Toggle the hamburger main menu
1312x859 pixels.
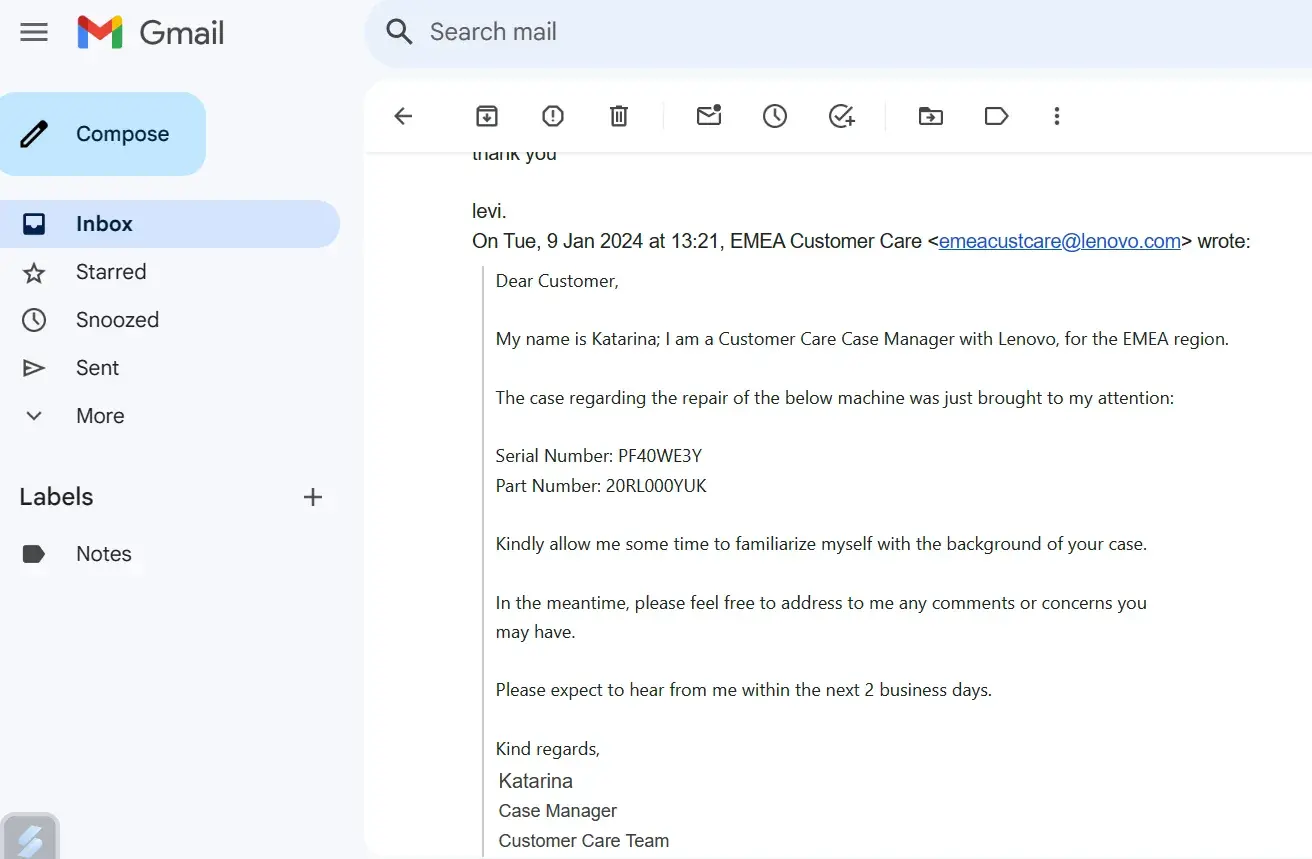(34, 32)
